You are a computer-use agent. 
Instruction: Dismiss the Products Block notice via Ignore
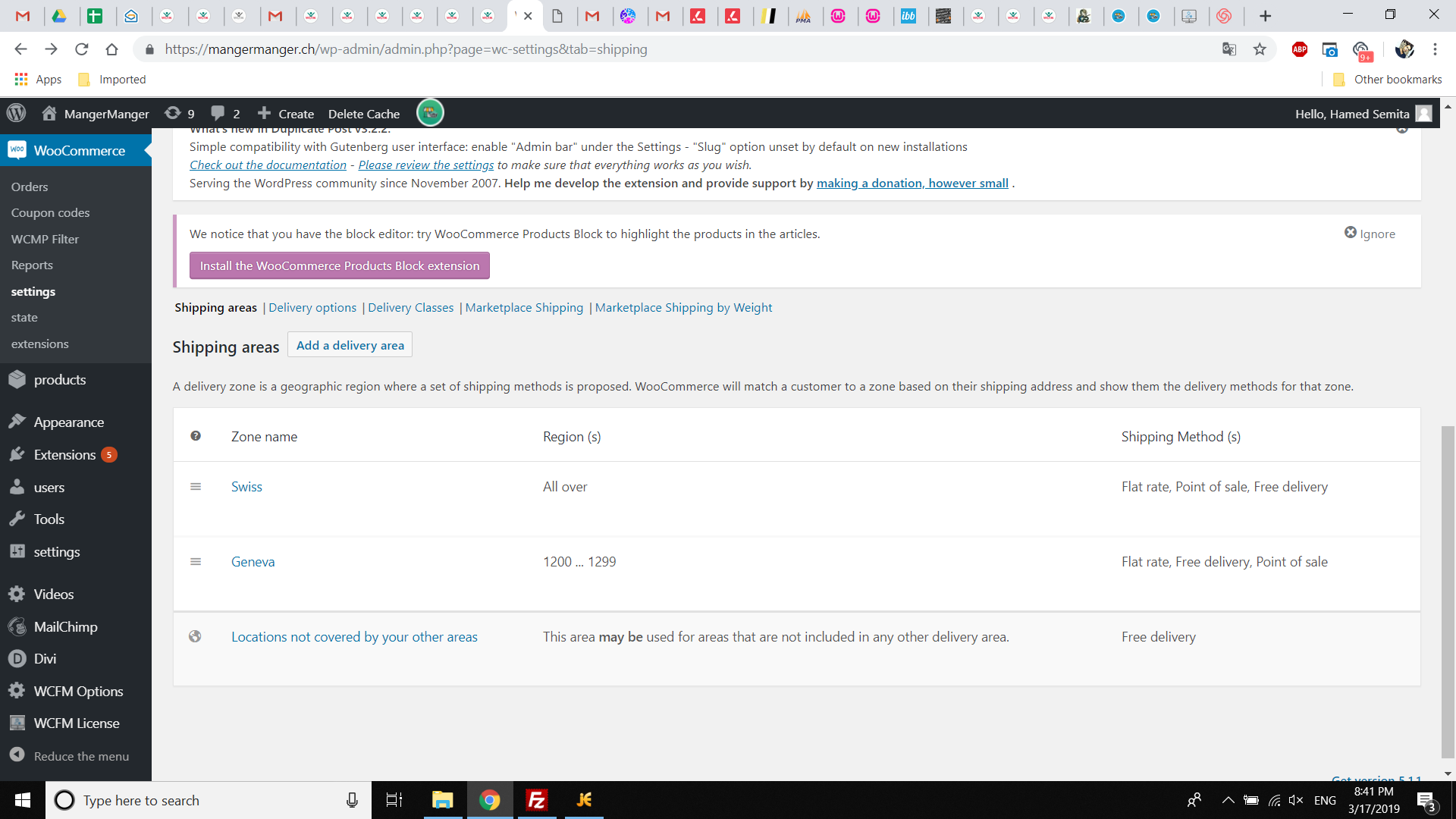click(1370, 234)
